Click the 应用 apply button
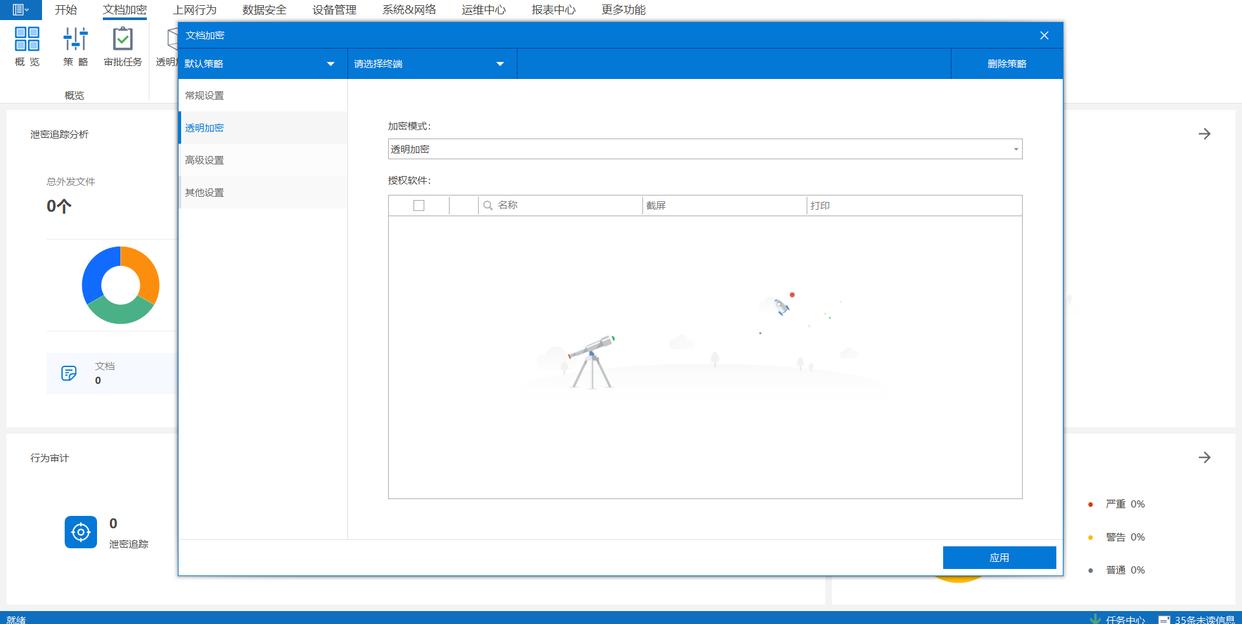This screenshot has width=1242, height=624. 999,558
